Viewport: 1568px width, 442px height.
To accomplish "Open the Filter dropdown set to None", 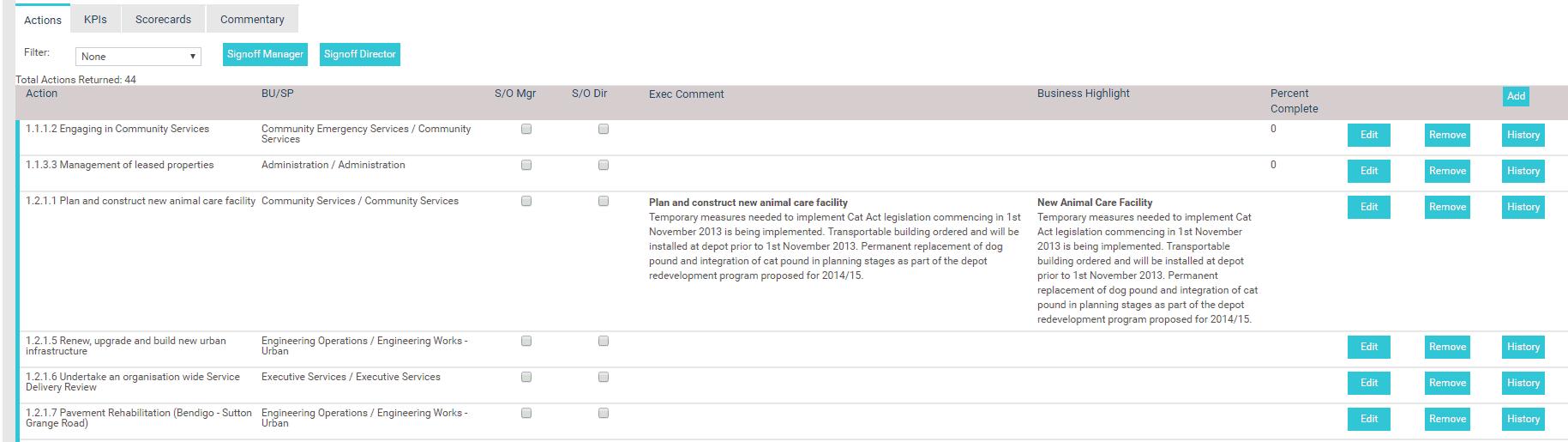I will click(x=138, y=57).
